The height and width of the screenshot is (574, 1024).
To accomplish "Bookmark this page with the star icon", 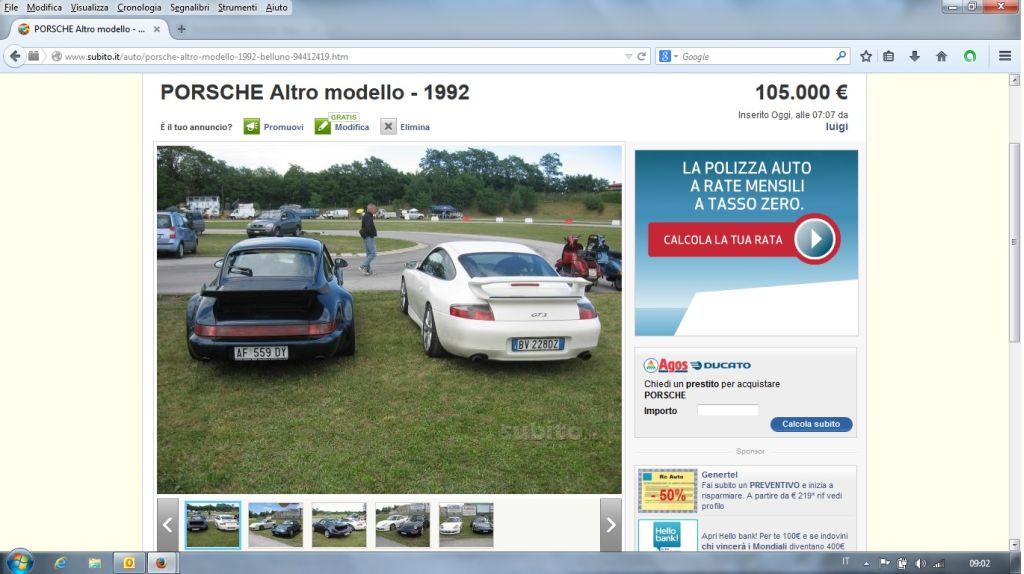I will (x=866, y=56).
